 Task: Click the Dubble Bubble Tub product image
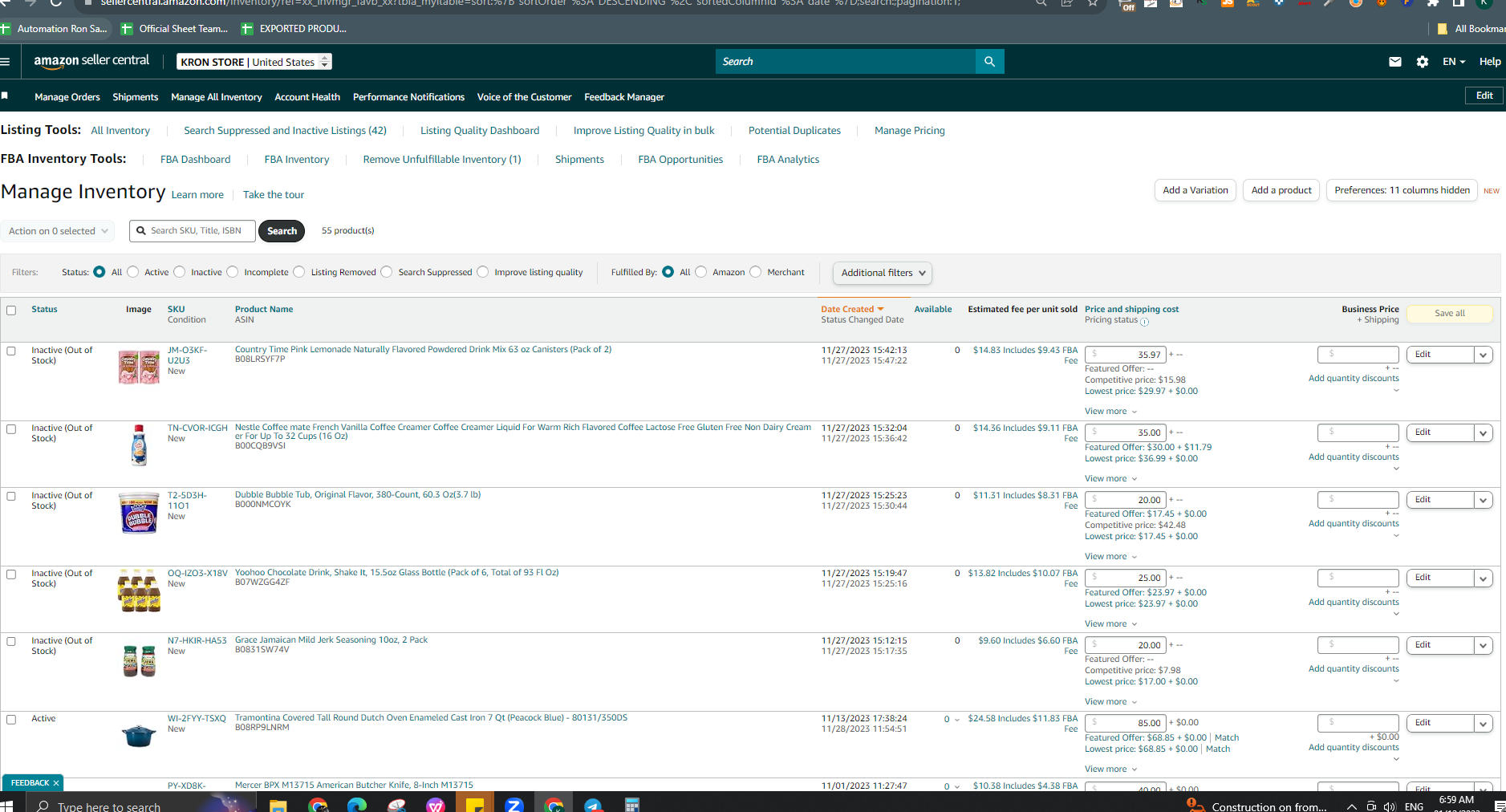139,514
